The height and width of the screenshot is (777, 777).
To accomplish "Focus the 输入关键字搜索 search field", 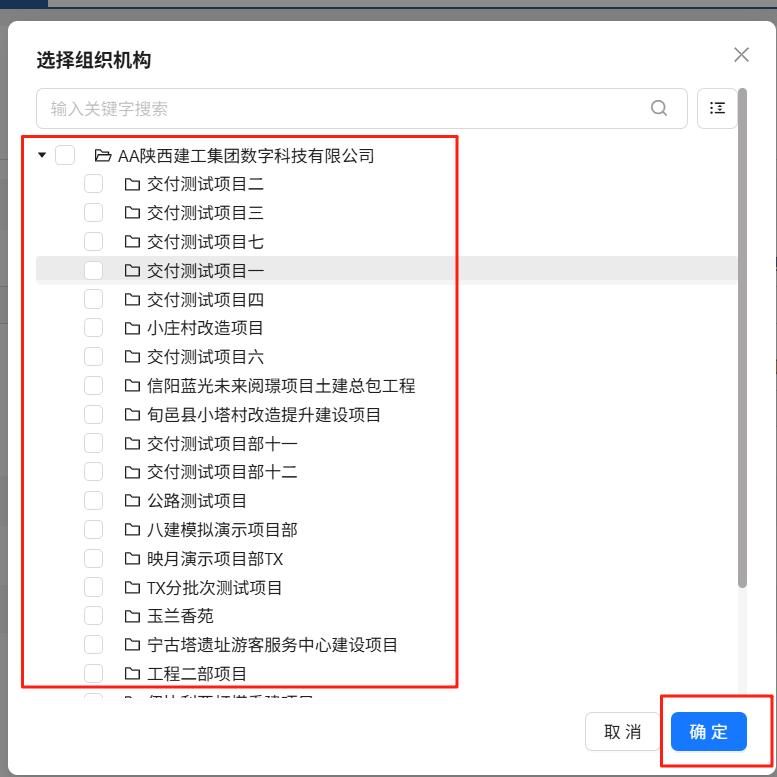I will coord(340,108).
